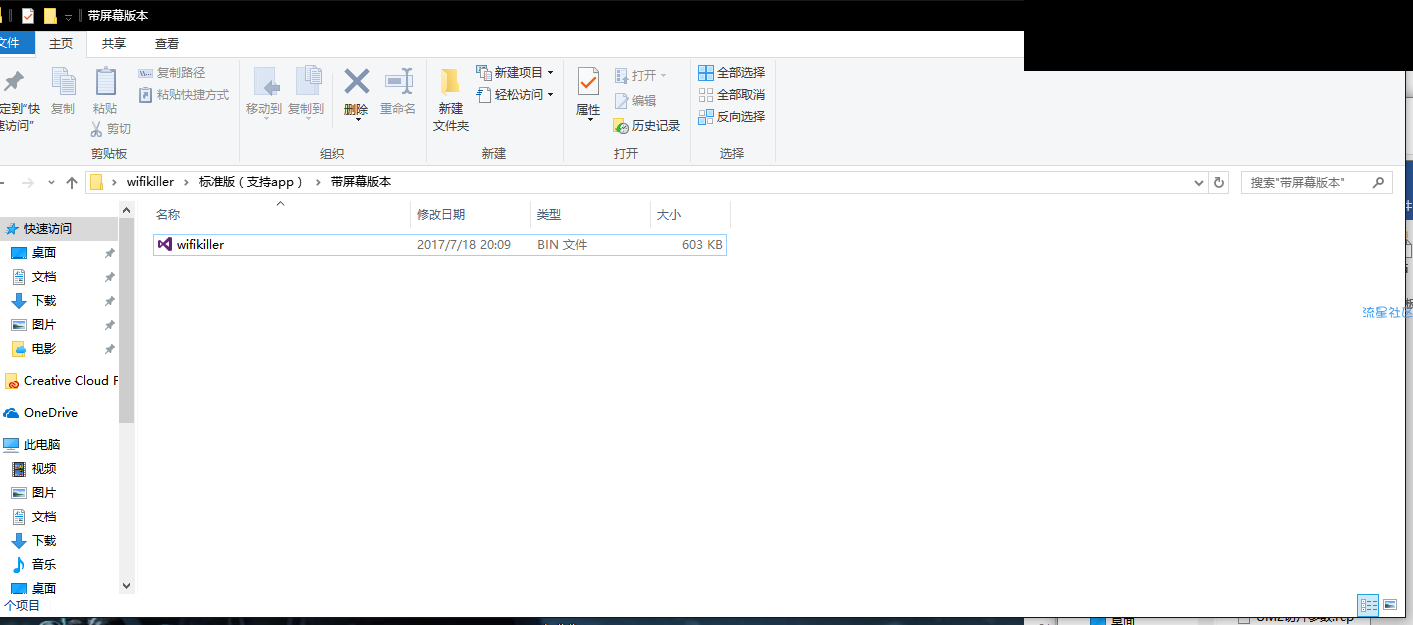
Task: Click the 标准版（支持app） breadcrumb
Action: click(251, 182)
